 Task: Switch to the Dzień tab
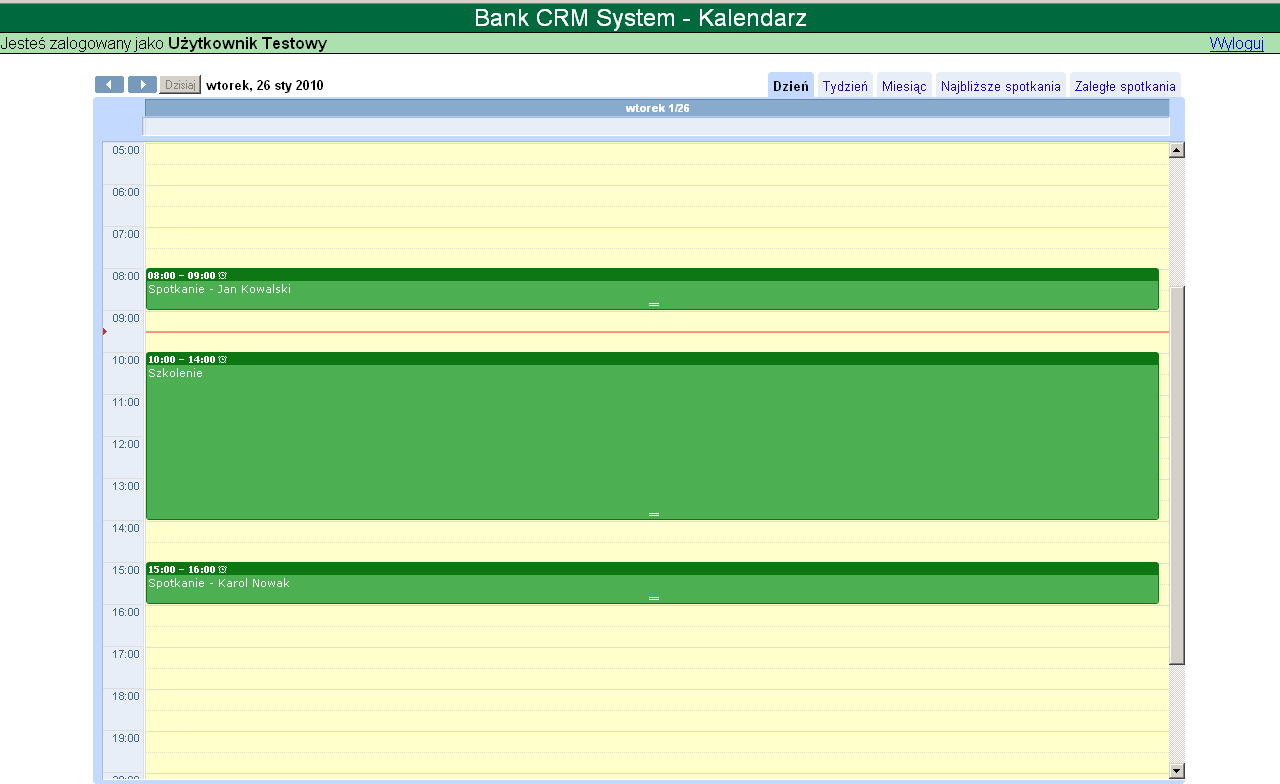pos(791,86)
